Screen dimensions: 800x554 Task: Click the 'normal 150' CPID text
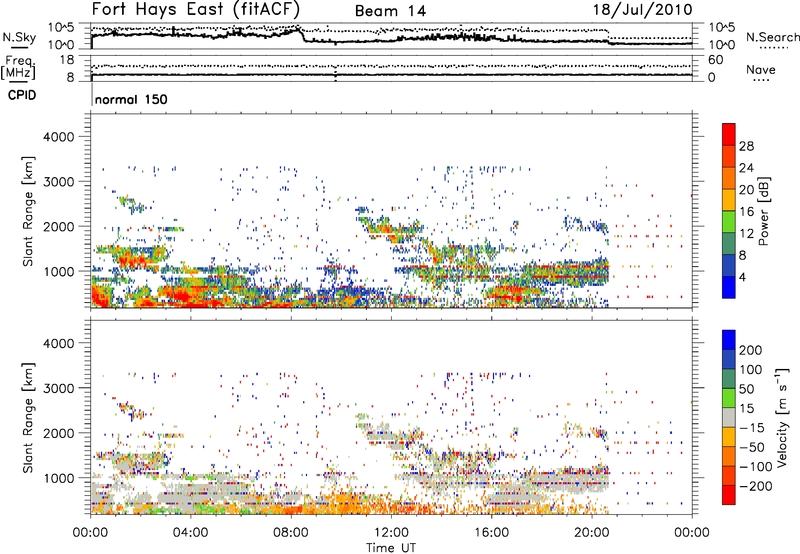point(131,99)
